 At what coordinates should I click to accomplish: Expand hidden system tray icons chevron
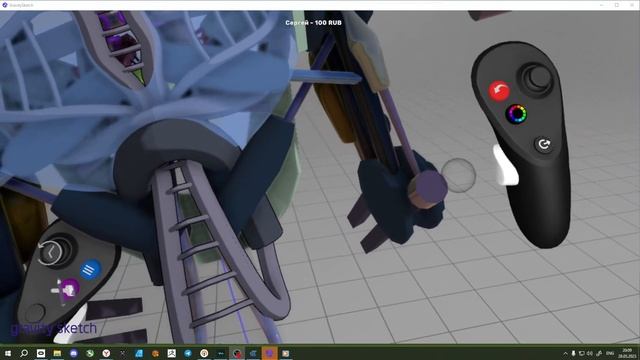565,353
